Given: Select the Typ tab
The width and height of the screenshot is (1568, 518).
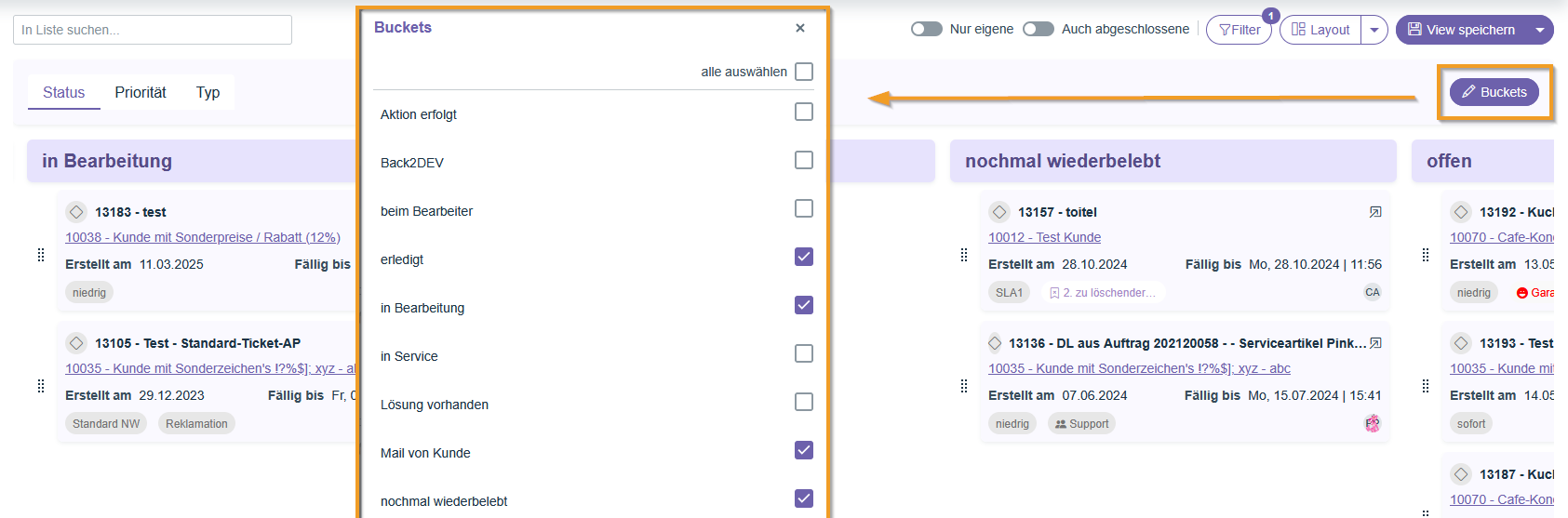Looking at the screenshot, I should point(208,92).
